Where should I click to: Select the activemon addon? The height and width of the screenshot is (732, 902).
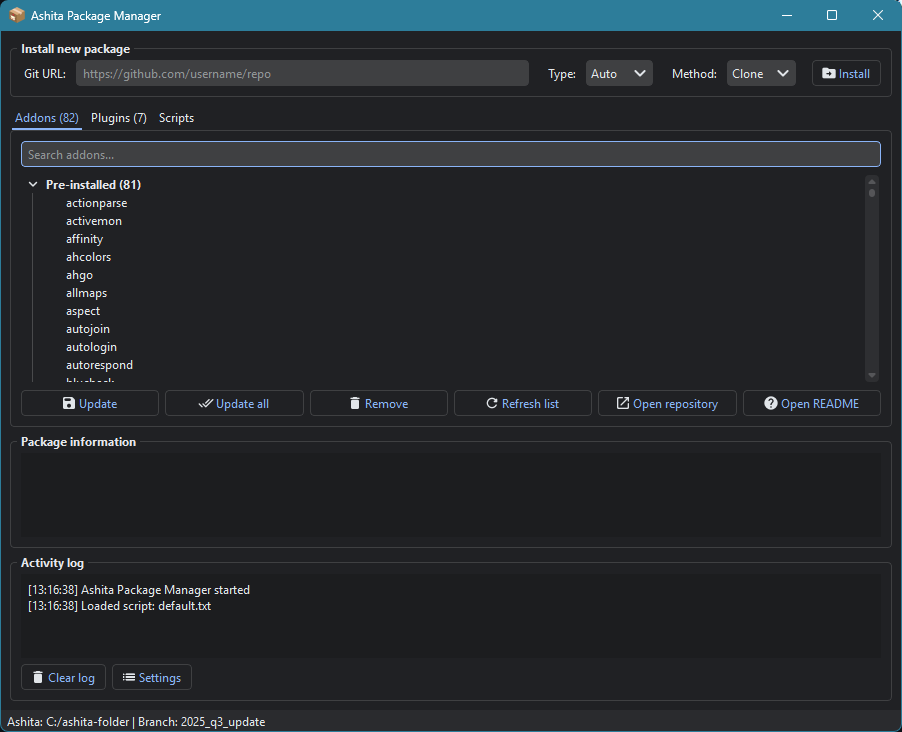tap(94, 221)
